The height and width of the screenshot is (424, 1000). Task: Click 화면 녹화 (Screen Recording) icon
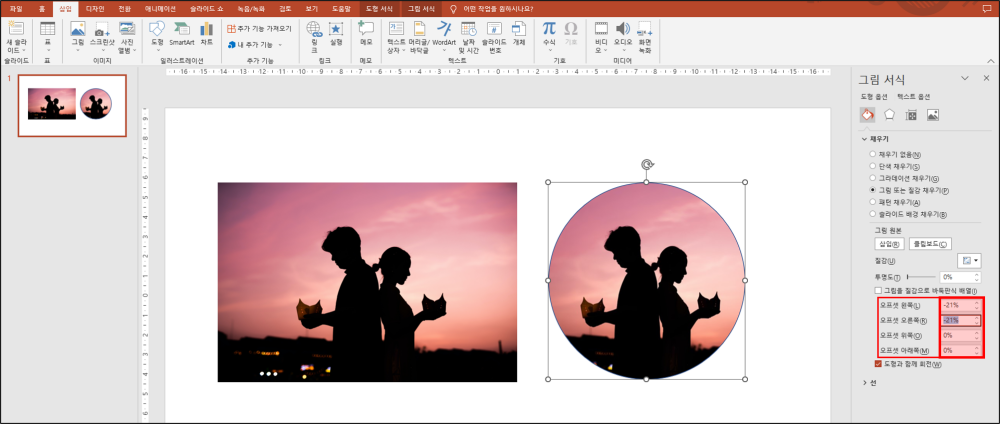pos(644,29)
